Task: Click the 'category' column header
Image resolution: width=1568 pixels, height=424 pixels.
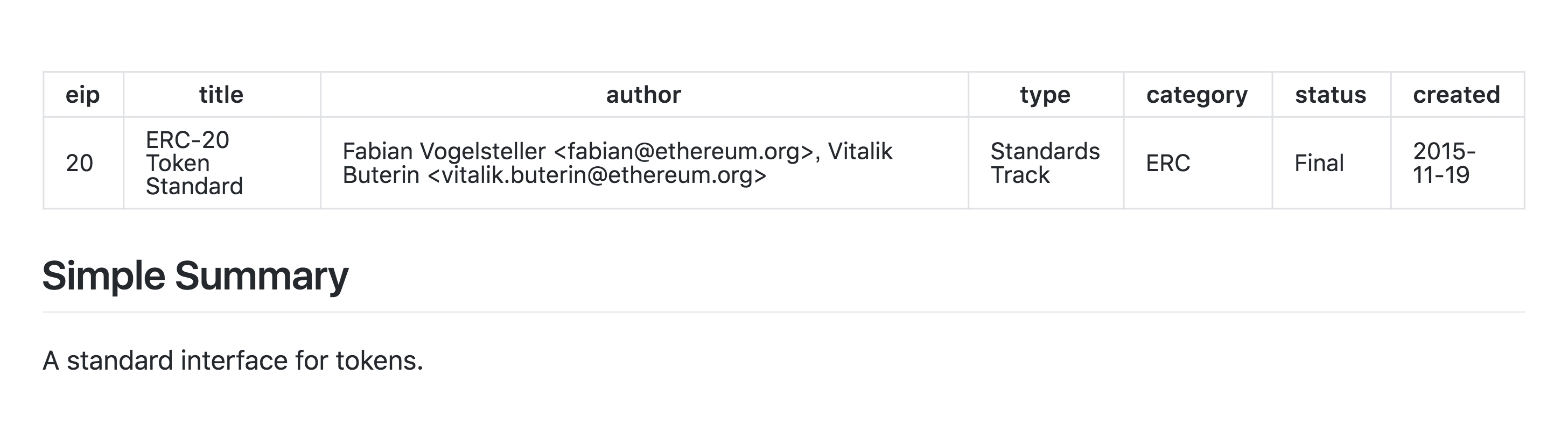Action: pos(1196,95)
